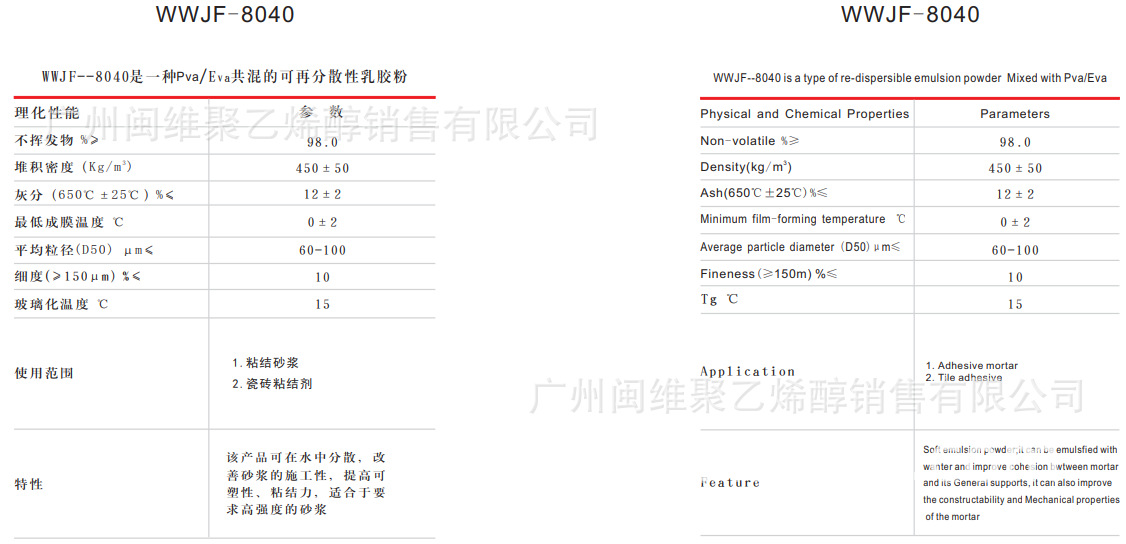This screenshot has height=544, width=1126.
Task: Select the '平均粒径(D50) μm≤' row label
Action: 85,250
